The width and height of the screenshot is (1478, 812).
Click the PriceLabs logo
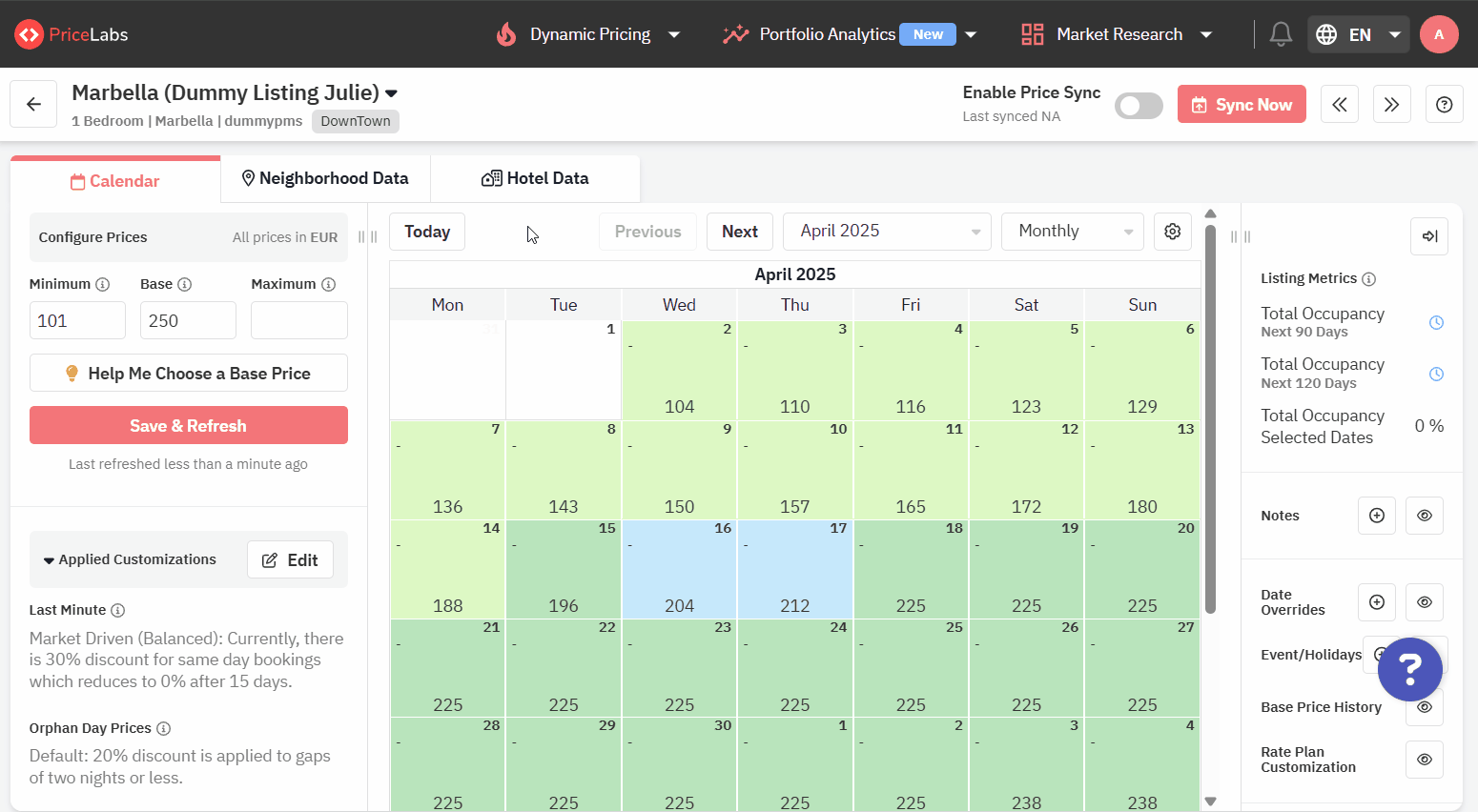(x=72, y=34)
